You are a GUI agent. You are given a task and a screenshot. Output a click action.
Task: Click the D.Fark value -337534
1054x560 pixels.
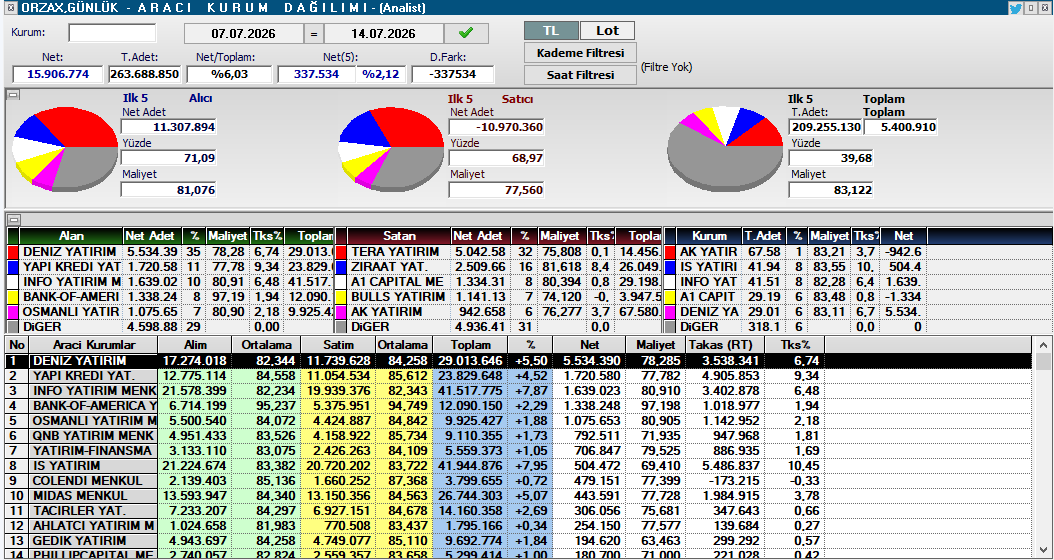[453, 75]
